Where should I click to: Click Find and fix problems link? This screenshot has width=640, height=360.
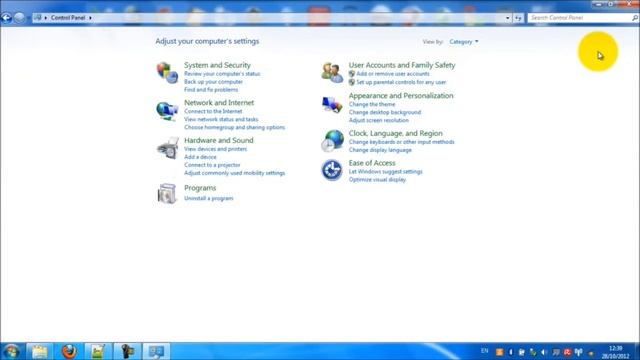[x=211, y=90]
